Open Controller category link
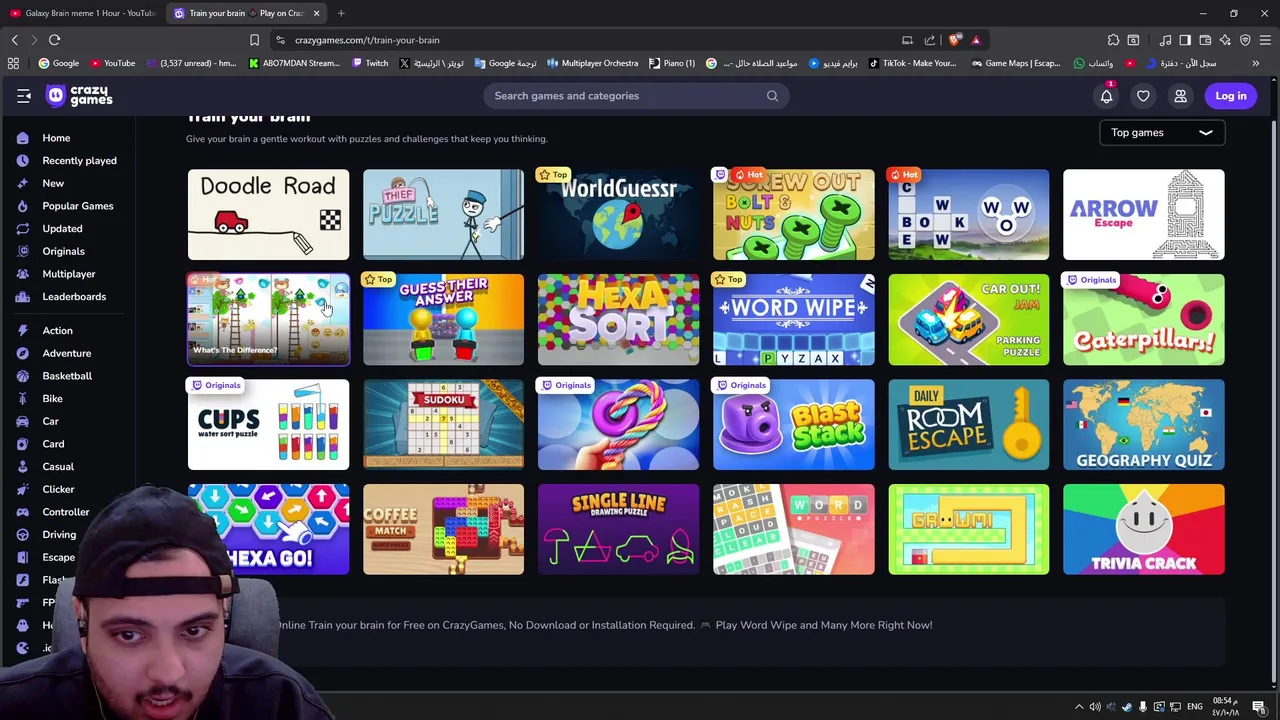 [66, 512]
